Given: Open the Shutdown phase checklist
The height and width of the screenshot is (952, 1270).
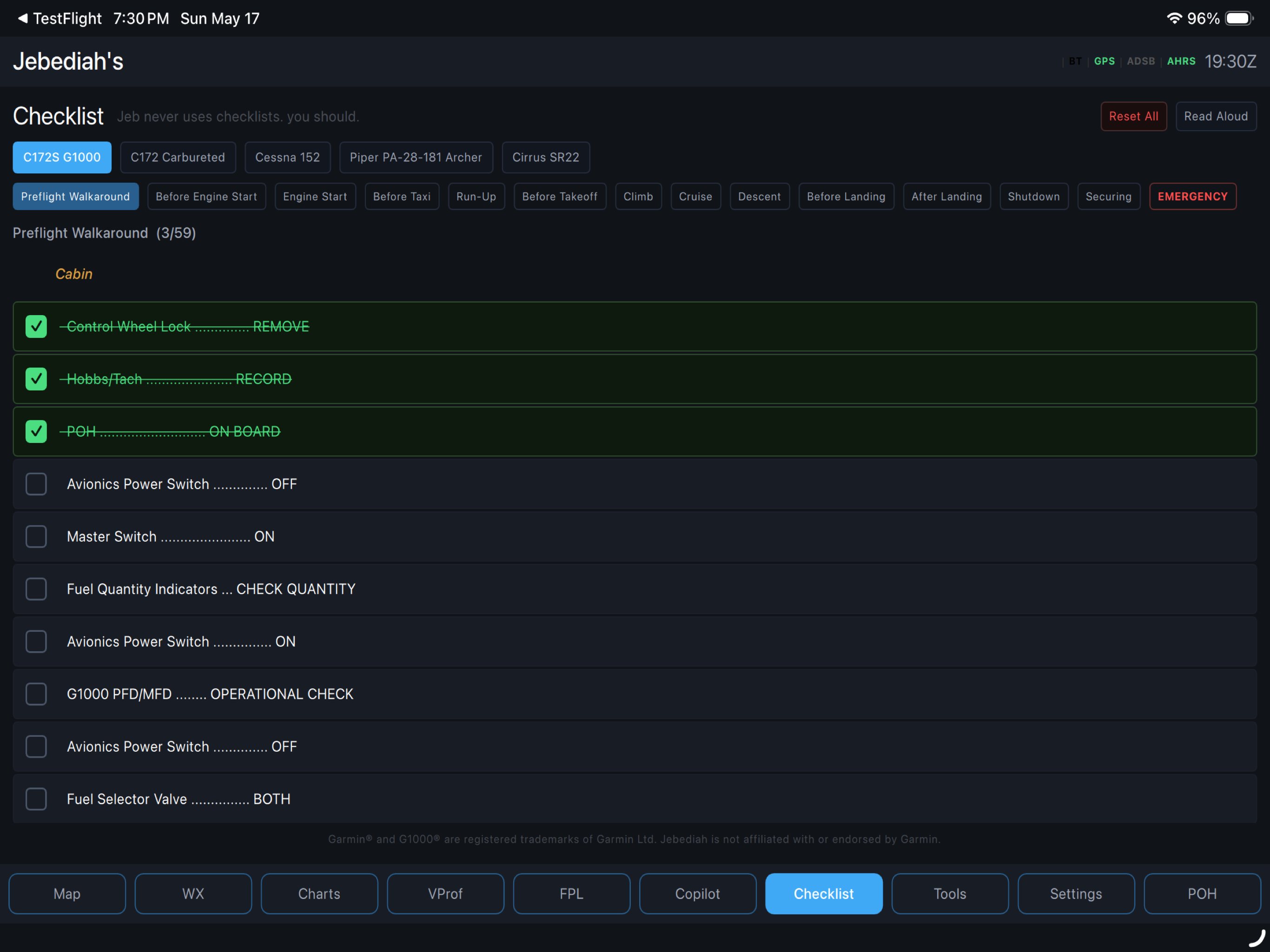Looking at the screenshot, I should (x=1034, y=196).
